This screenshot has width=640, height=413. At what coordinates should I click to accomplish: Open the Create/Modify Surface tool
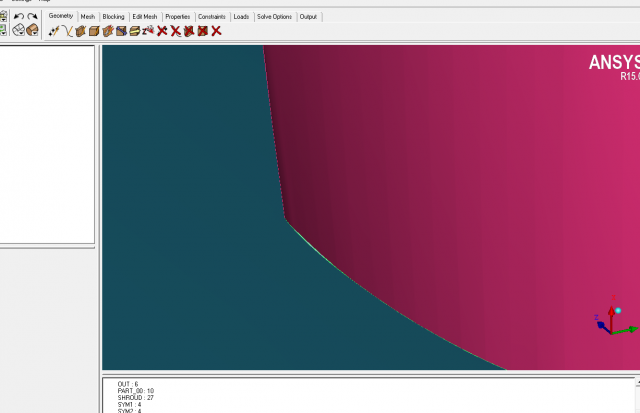(81, 31)
